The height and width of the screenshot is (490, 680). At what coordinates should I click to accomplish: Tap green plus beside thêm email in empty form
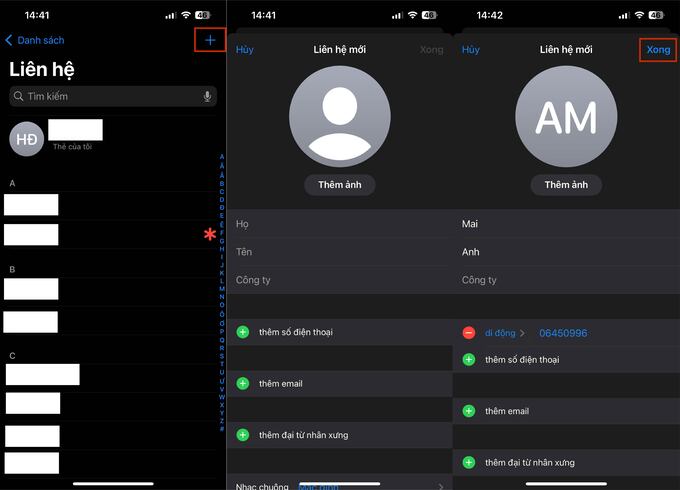243,383
